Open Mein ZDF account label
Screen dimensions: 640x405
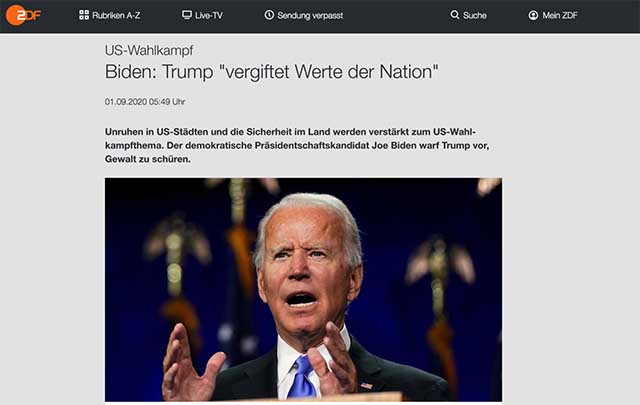tap(560, 16)
